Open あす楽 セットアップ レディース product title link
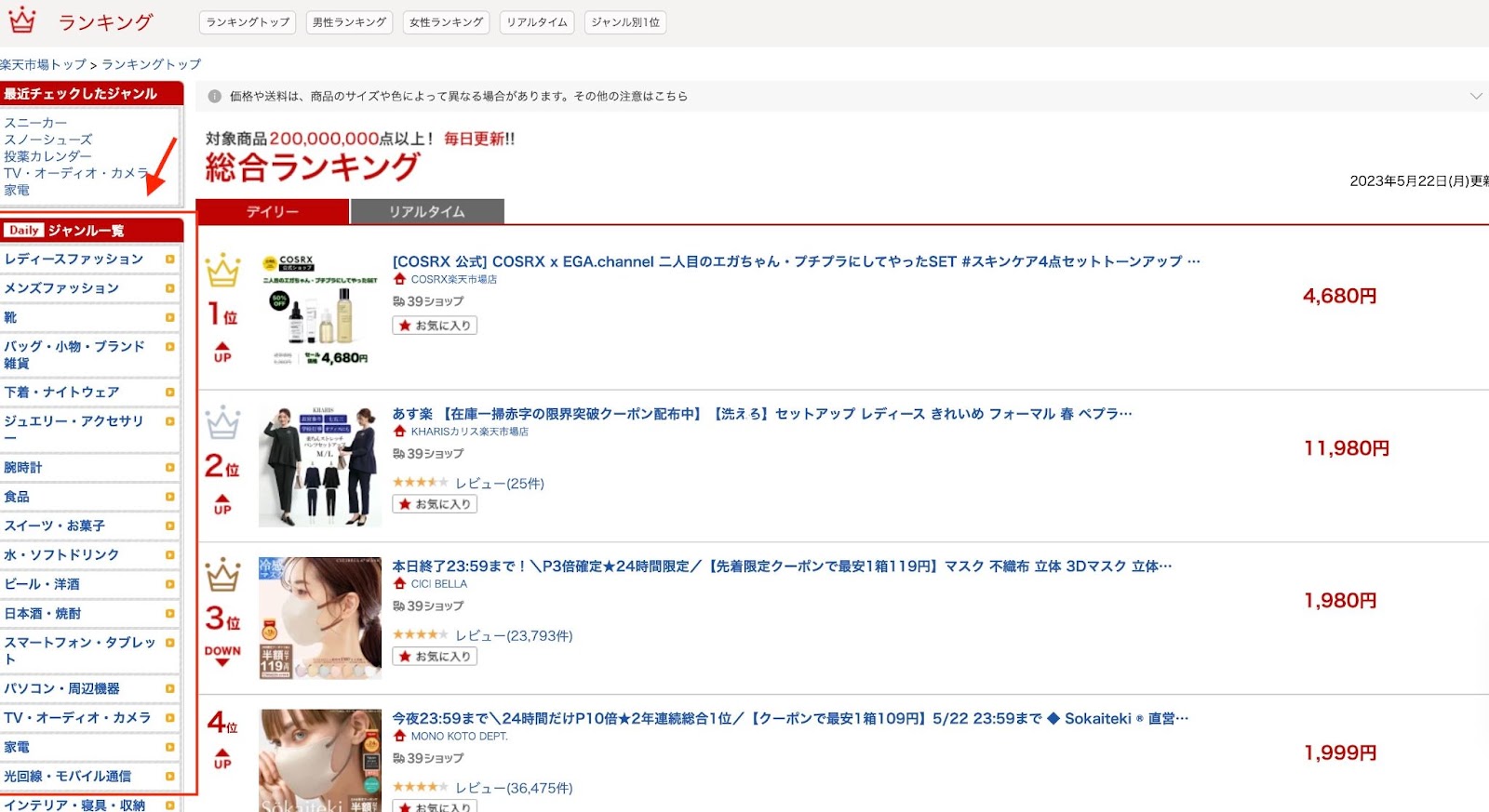The width and height of the screenshot is (1489, 812). pos(761,414)
